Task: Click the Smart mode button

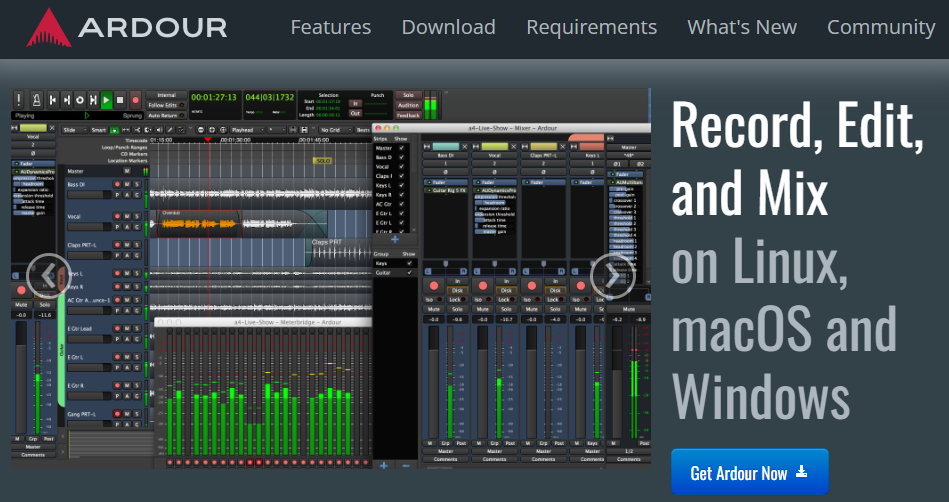Action: 99,130
